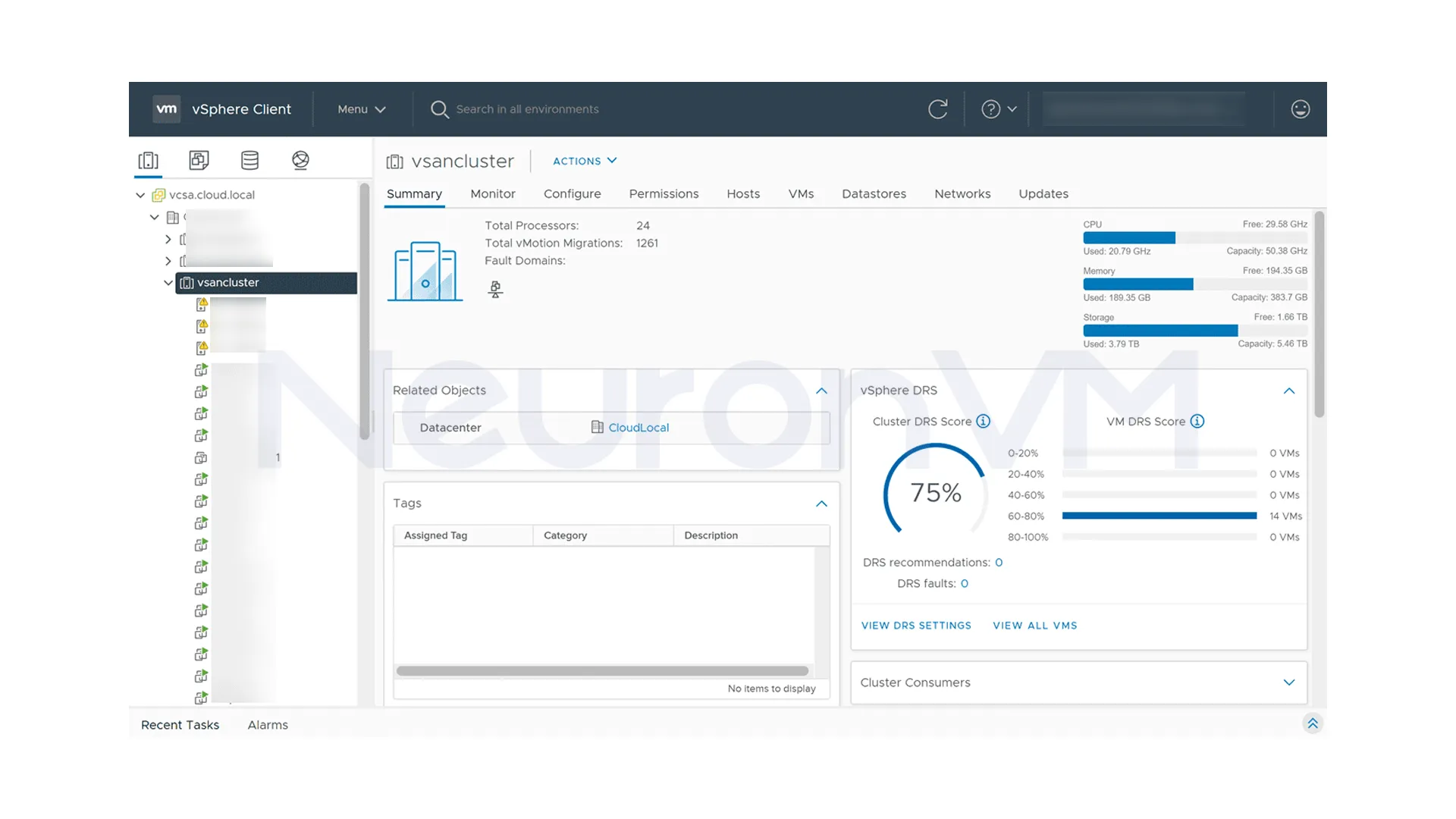The width and height of the screenshot is (1456, 819).
Task: Open the Help menu dropdown
Action: point(998,108)
